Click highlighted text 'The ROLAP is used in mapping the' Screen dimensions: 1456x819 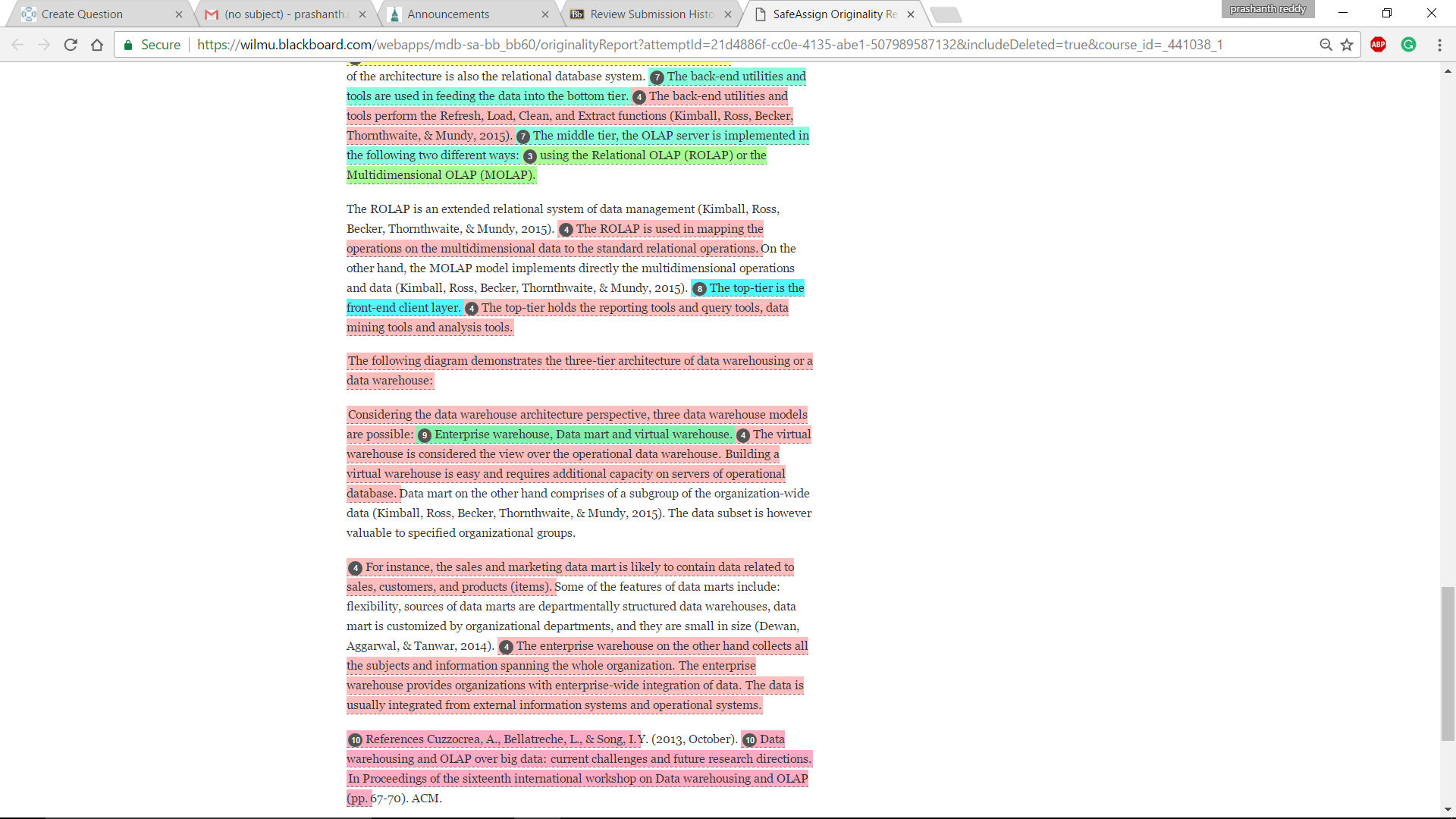[670, 229]
